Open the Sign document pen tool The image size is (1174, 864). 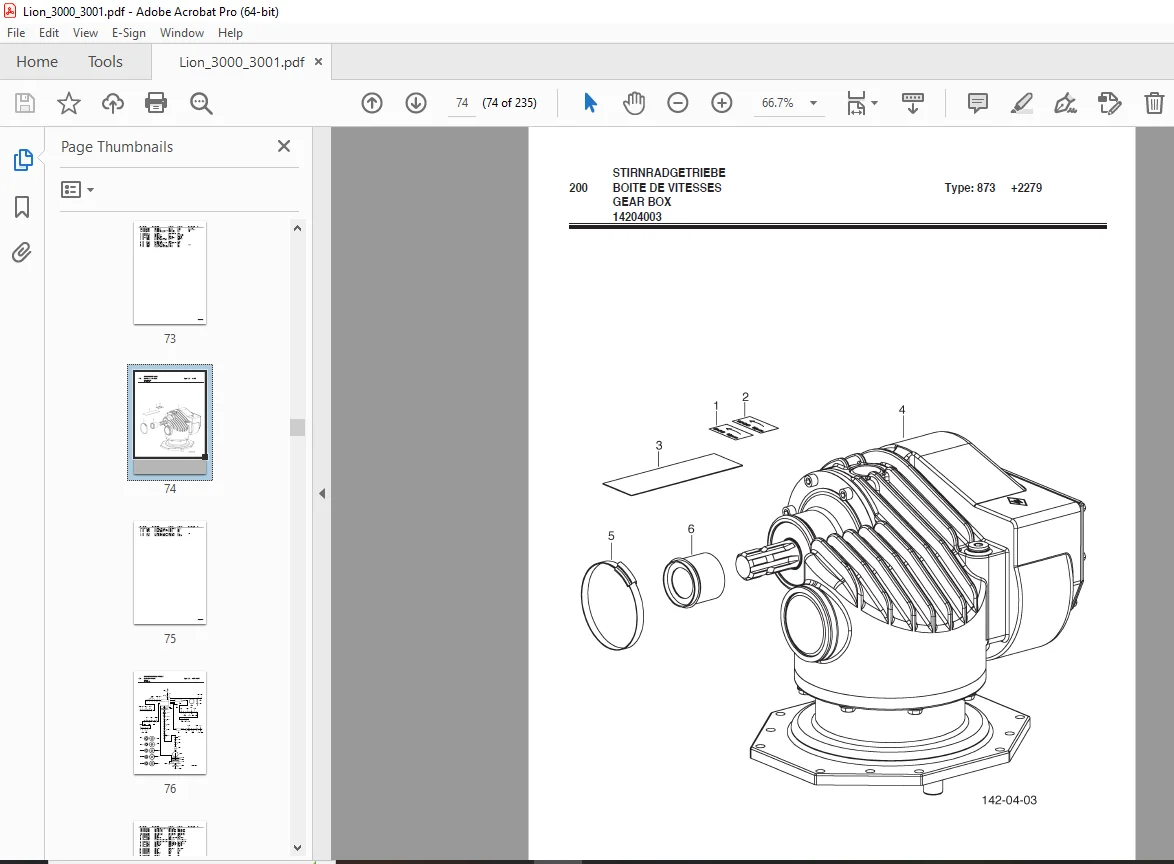(1065, 103)
